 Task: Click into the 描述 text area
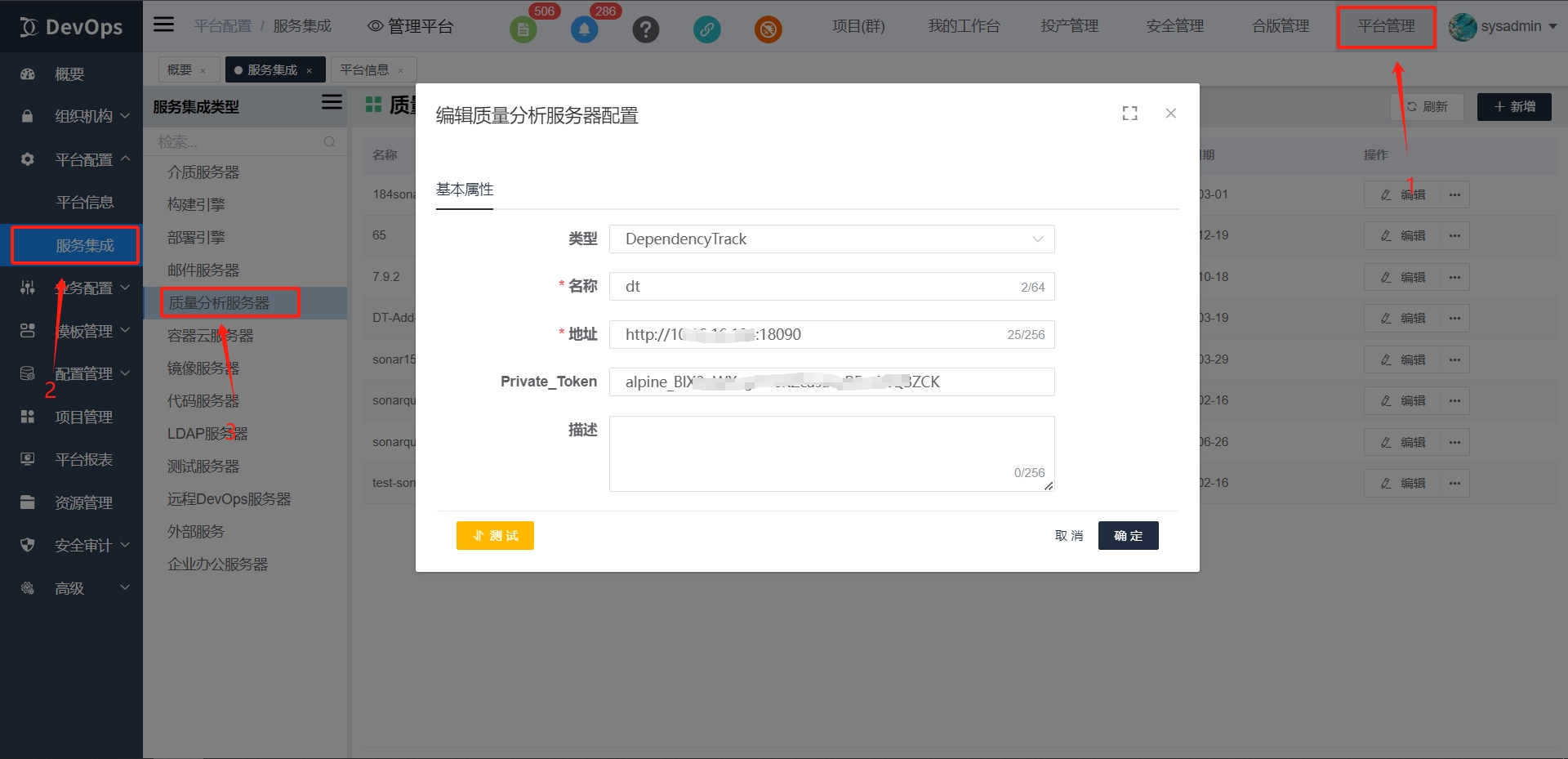pos(831,453)
